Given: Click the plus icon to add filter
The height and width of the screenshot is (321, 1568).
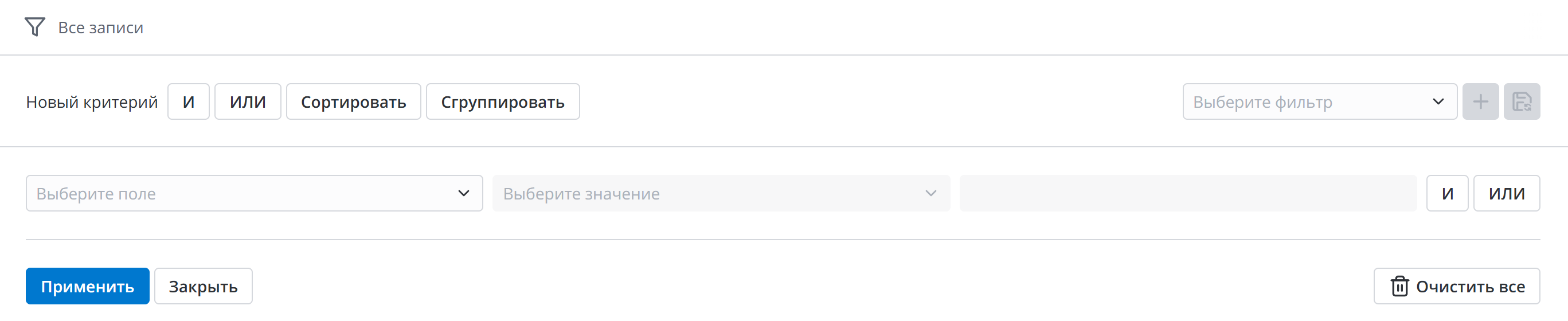Looking at the screenshot, I should [x=1480, y=101].
